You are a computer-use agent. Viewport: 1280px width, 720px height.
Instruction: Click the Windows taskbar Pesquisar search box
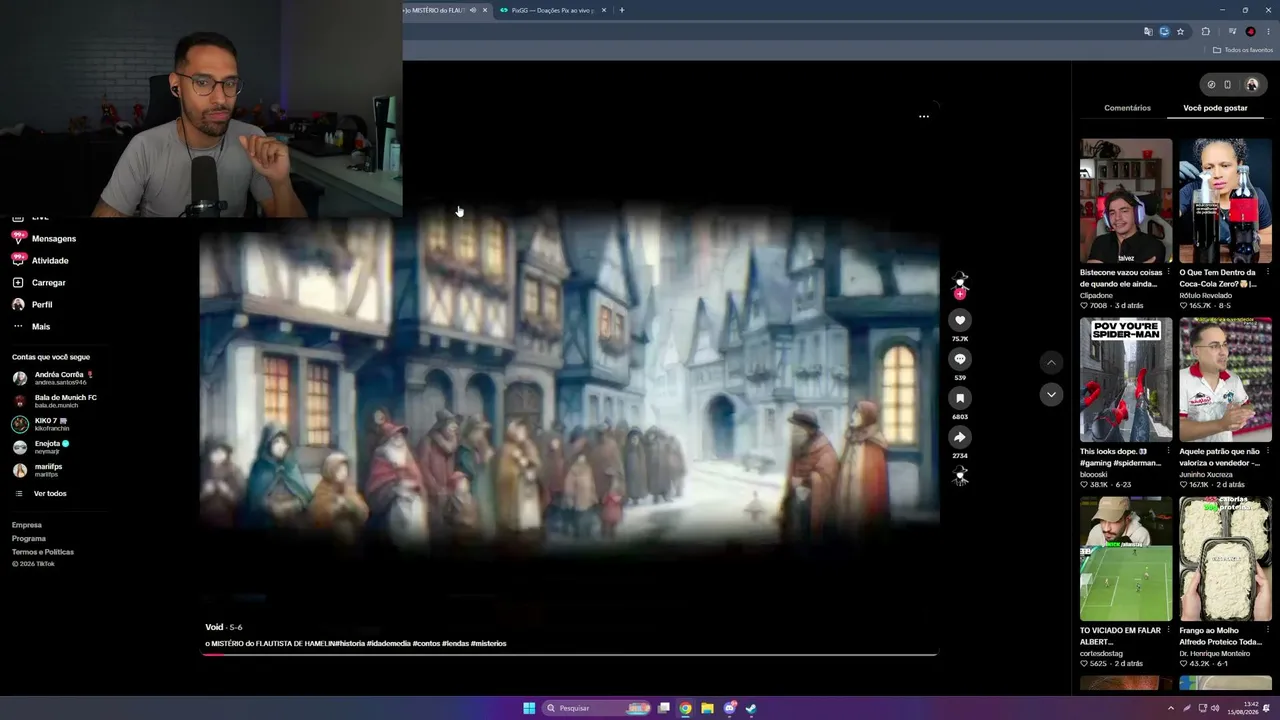coord(597,708)
